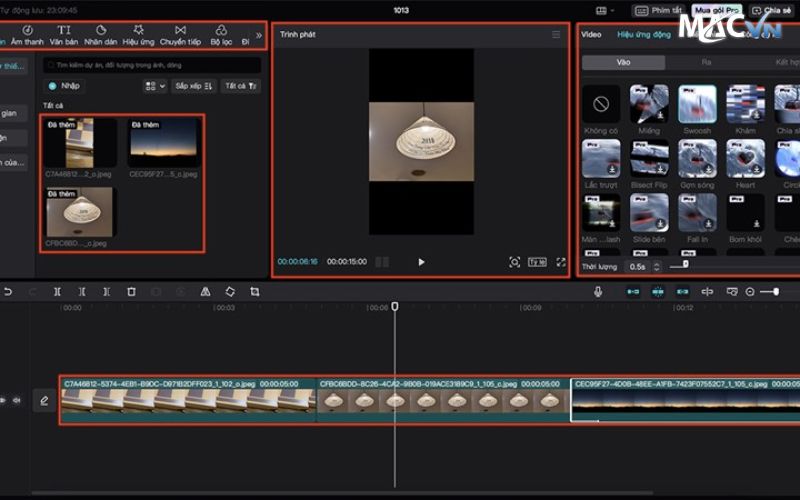Apply the Gợn sóng animation effect
Image resolution: width=800 pixels, height=500 pixels.
697,158
